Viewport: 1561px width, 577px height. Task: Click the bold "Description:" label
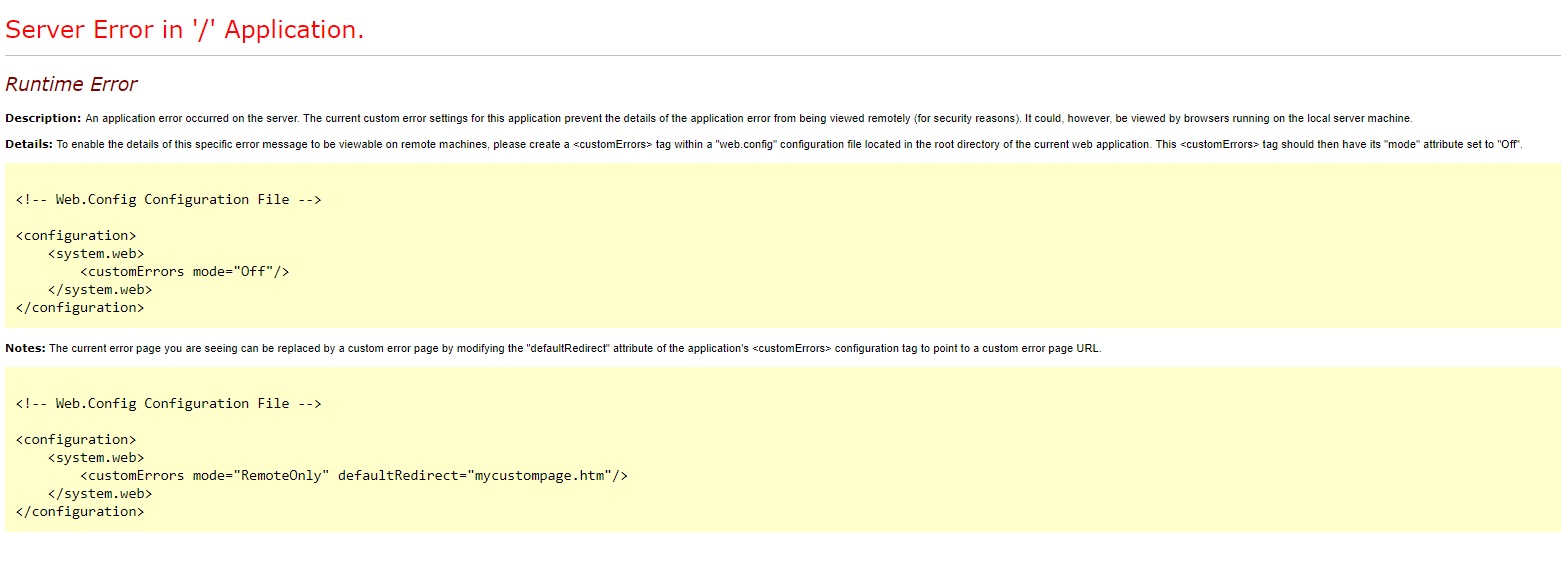click(x=43, y=118)
